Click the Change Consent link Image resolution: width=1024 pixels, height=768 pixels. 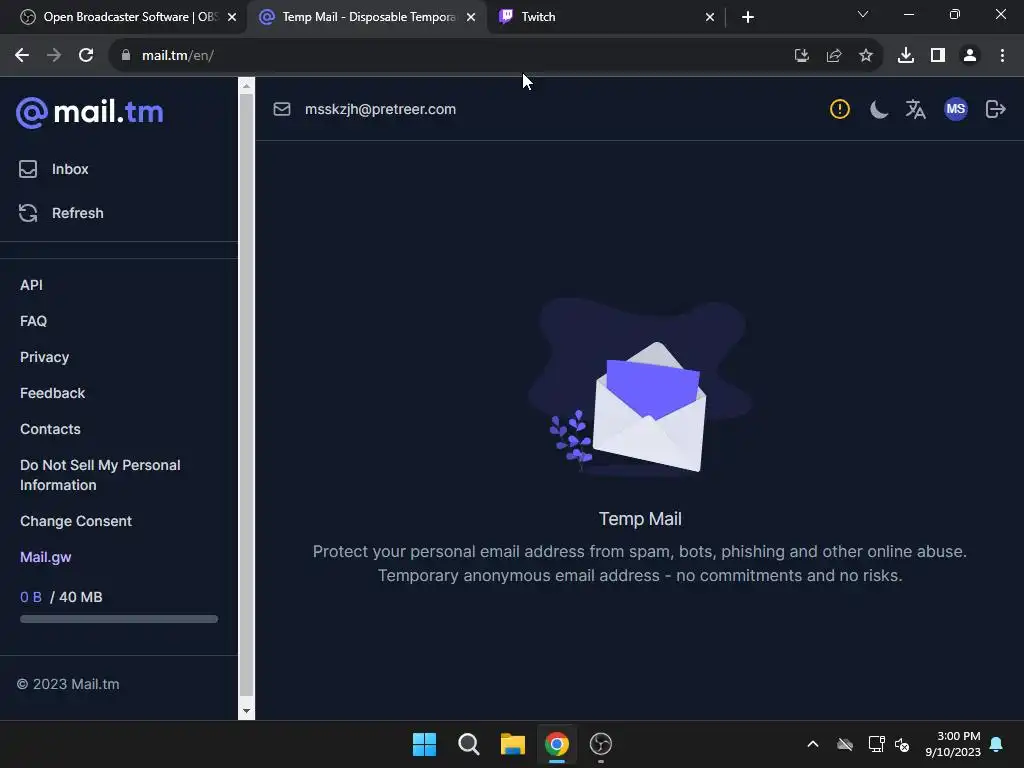point(76,521)
